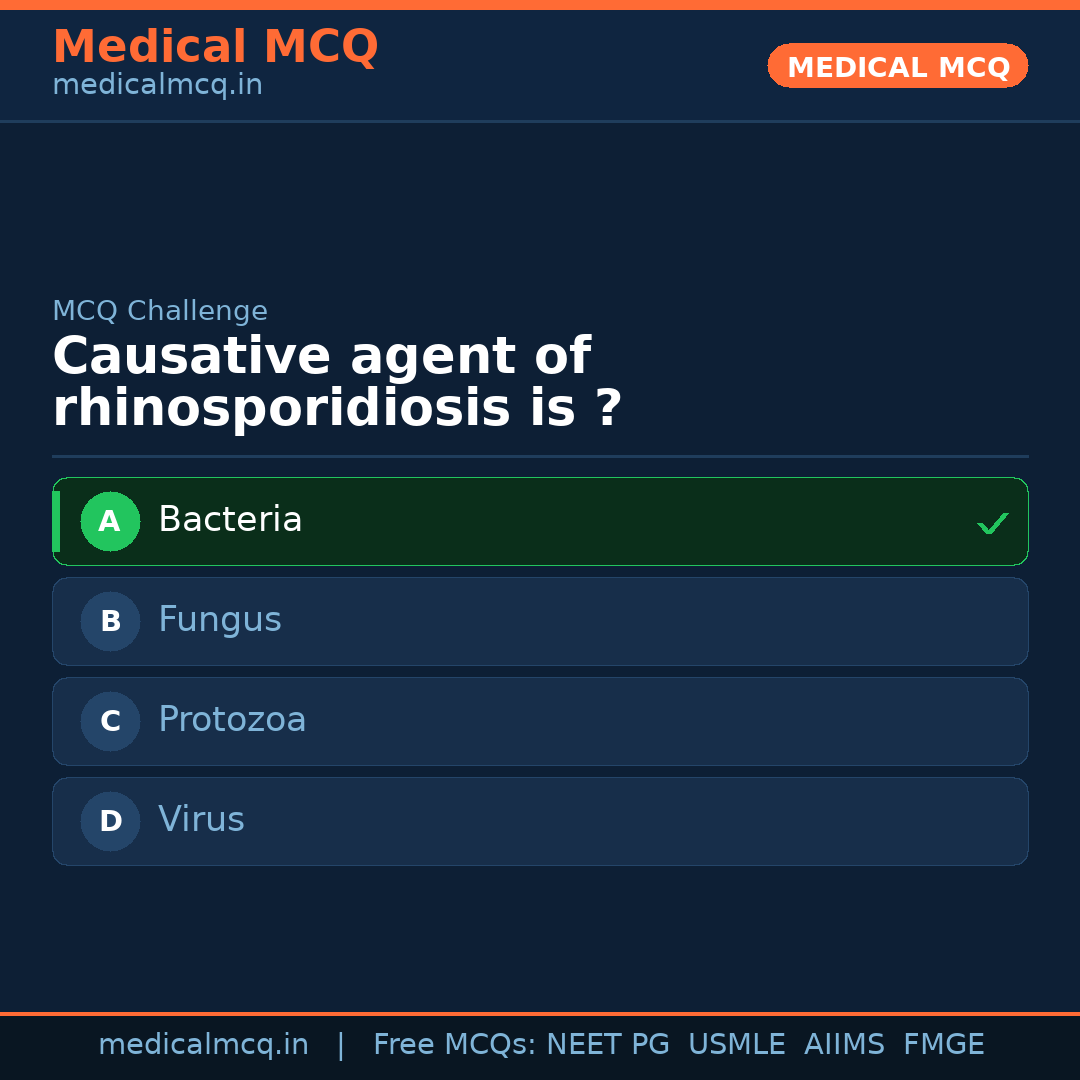Screen dimensions: 1080x1080
Task: Select the Bacteria answer option
Action: coord(540,521)
